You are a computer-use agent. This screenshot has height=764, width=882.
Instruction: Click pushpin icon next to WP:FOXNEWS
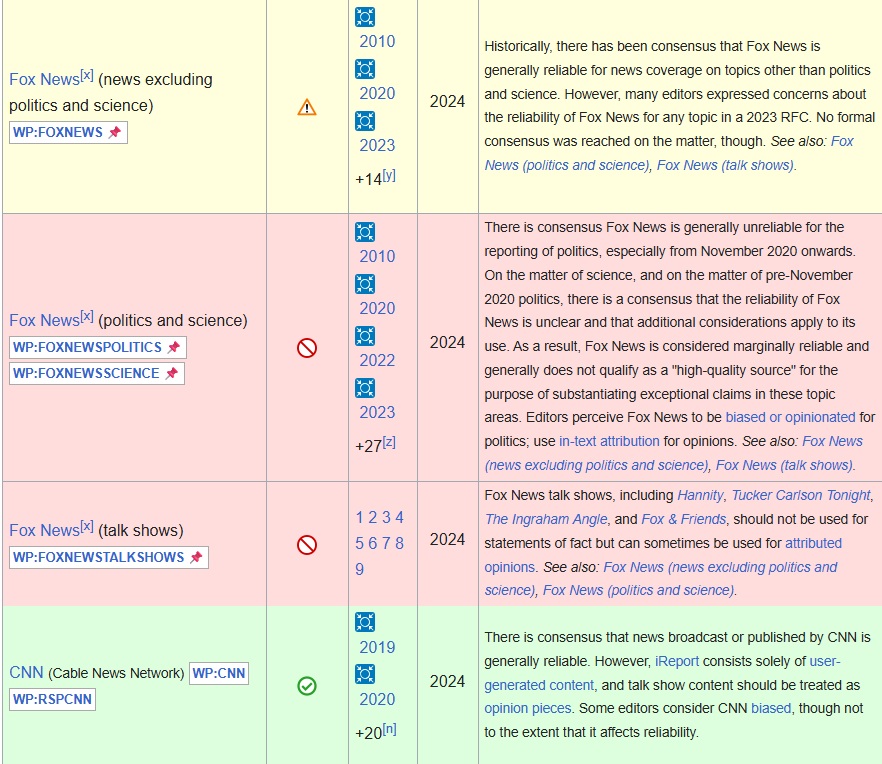115,132
